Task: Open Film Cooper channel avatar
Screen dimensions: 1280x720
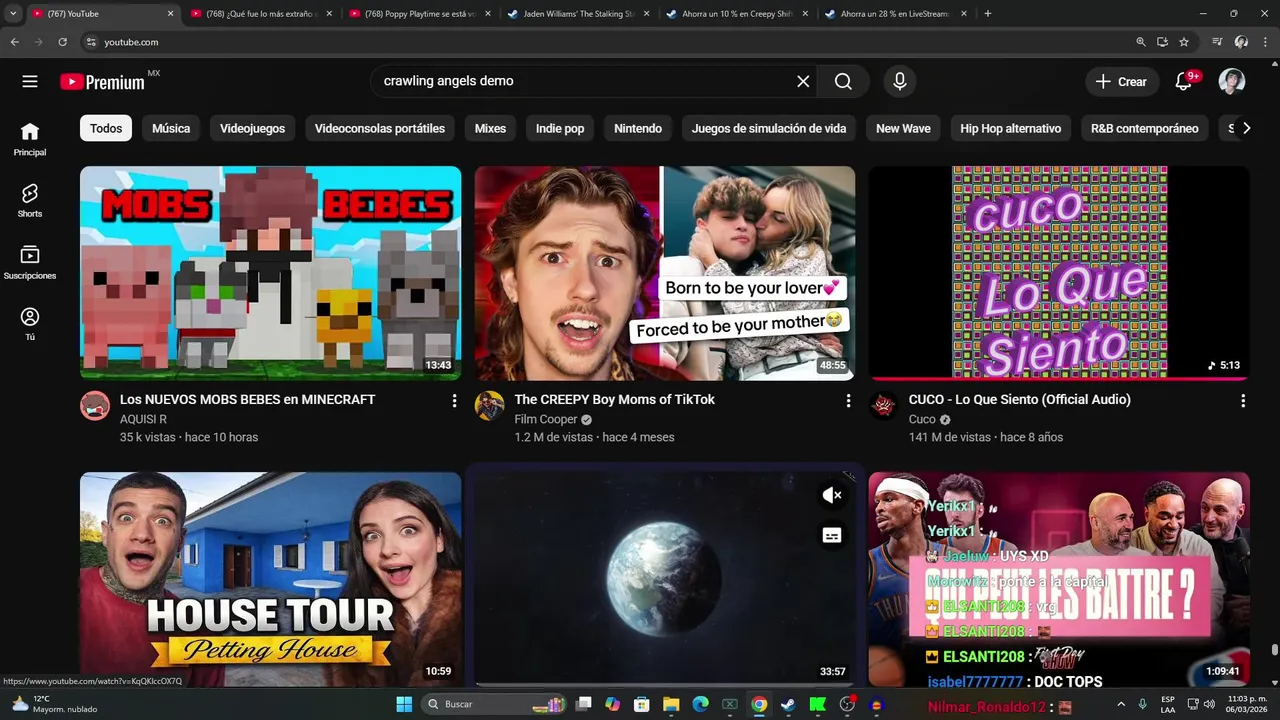Action: (x=489, y=406)
